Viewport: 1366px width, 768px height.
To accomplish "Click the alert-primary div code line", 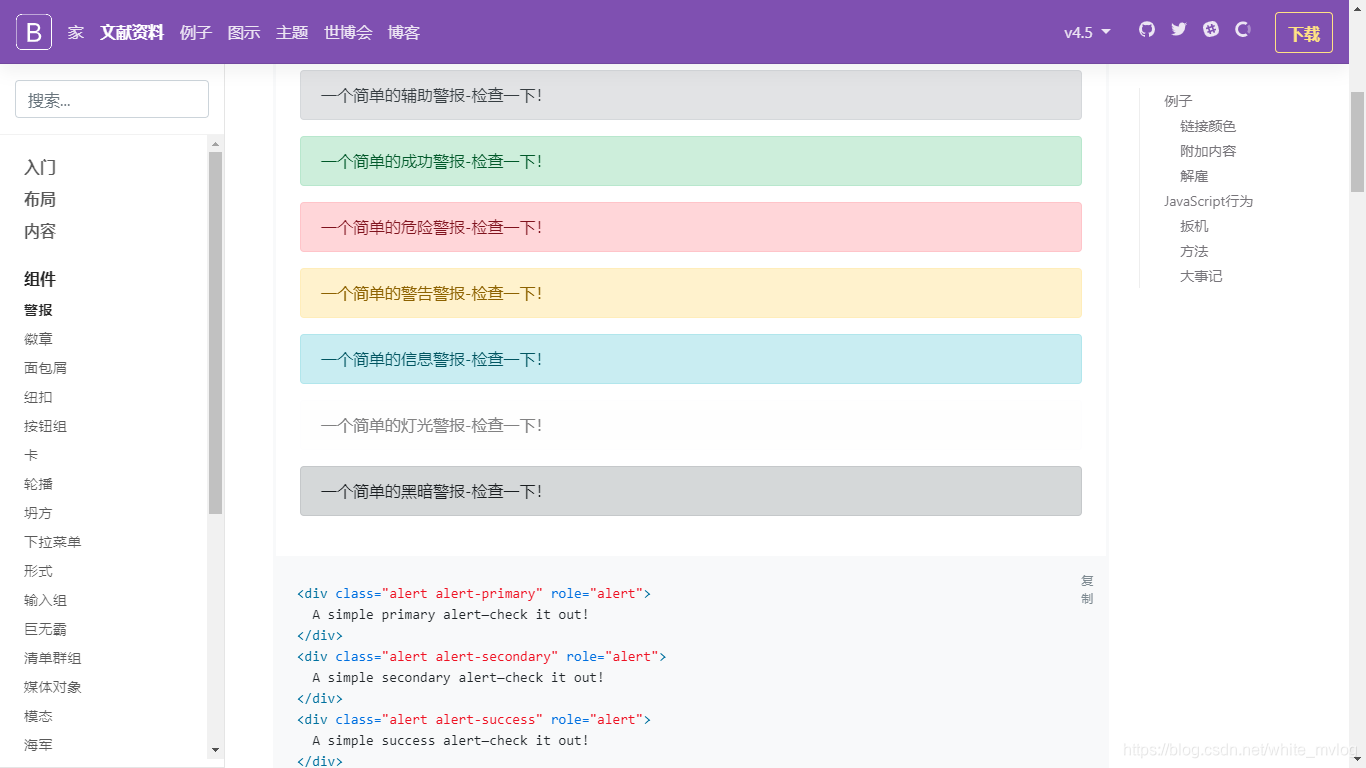I will 474,593.
